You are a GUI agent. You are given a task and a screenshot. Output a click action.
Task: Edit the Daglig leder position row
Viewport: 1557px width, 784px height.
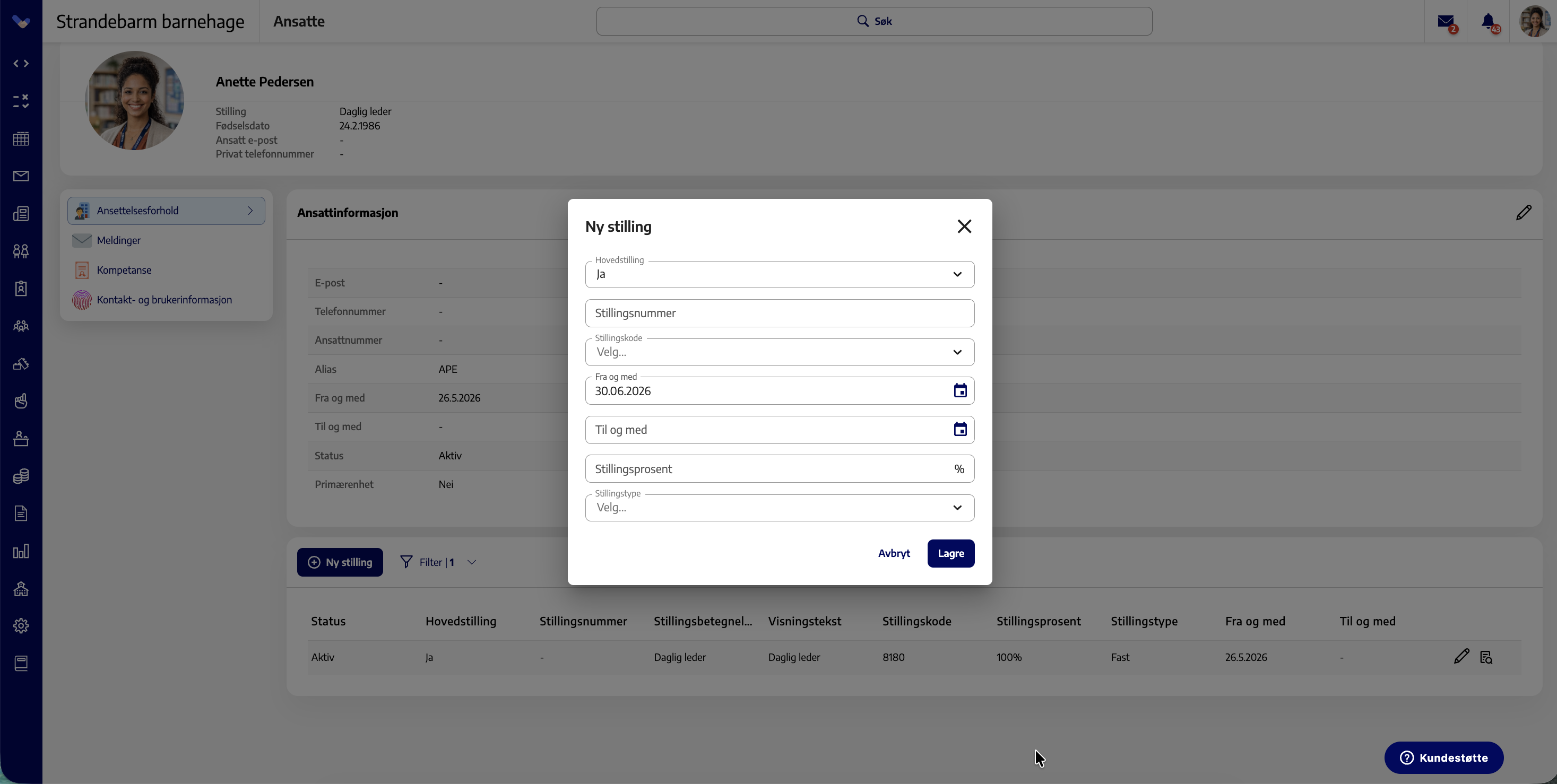(1461, 657)
